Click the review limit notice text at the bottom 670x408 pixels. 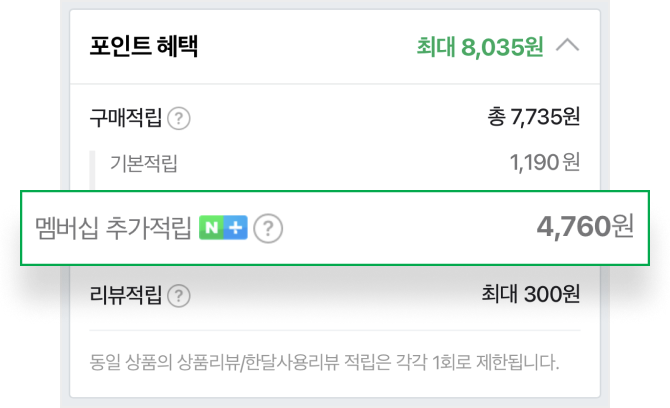324,361
